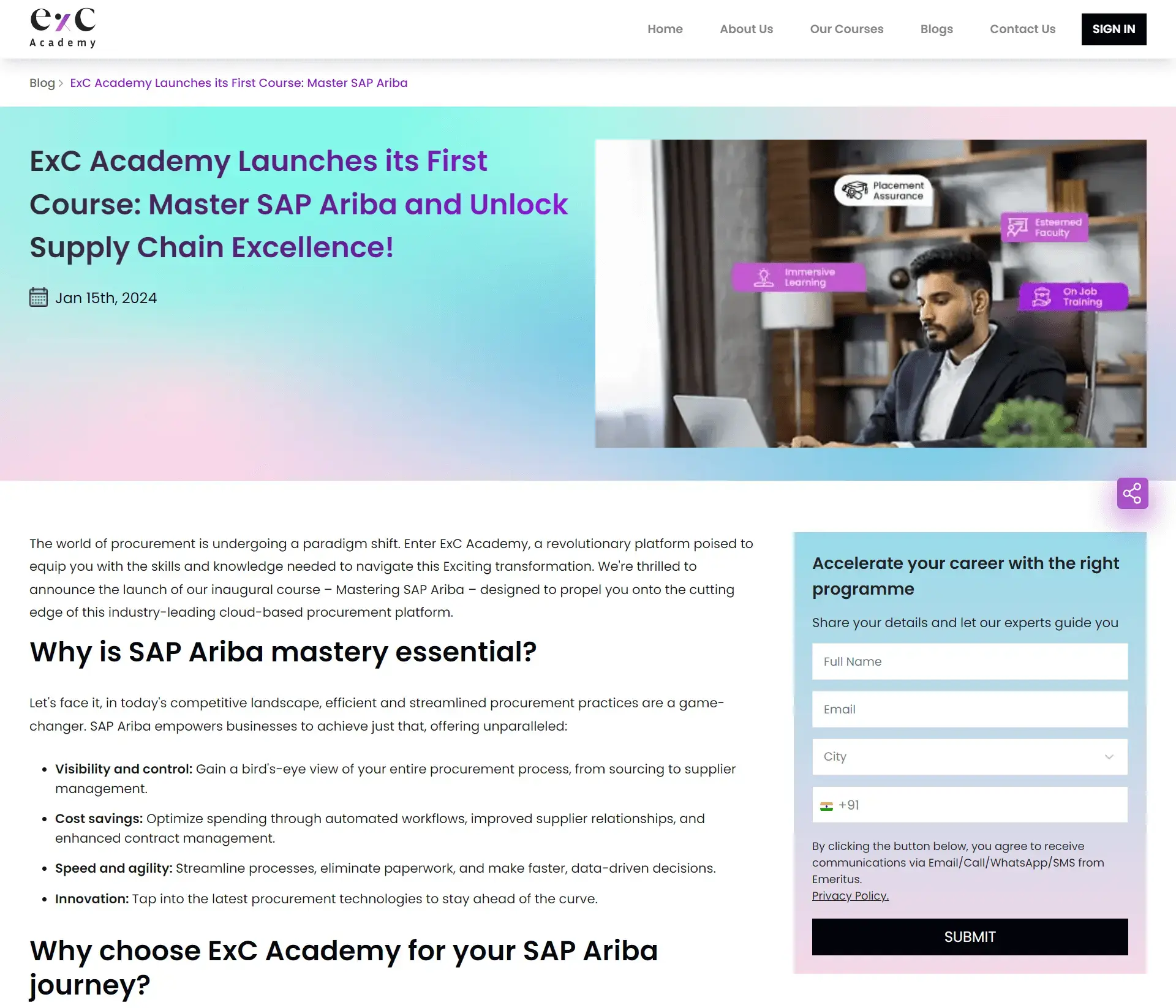The height and width of the screenshot is (1008, 1176).
Task: Click the India flag country selector
Action: coord(826,806)
